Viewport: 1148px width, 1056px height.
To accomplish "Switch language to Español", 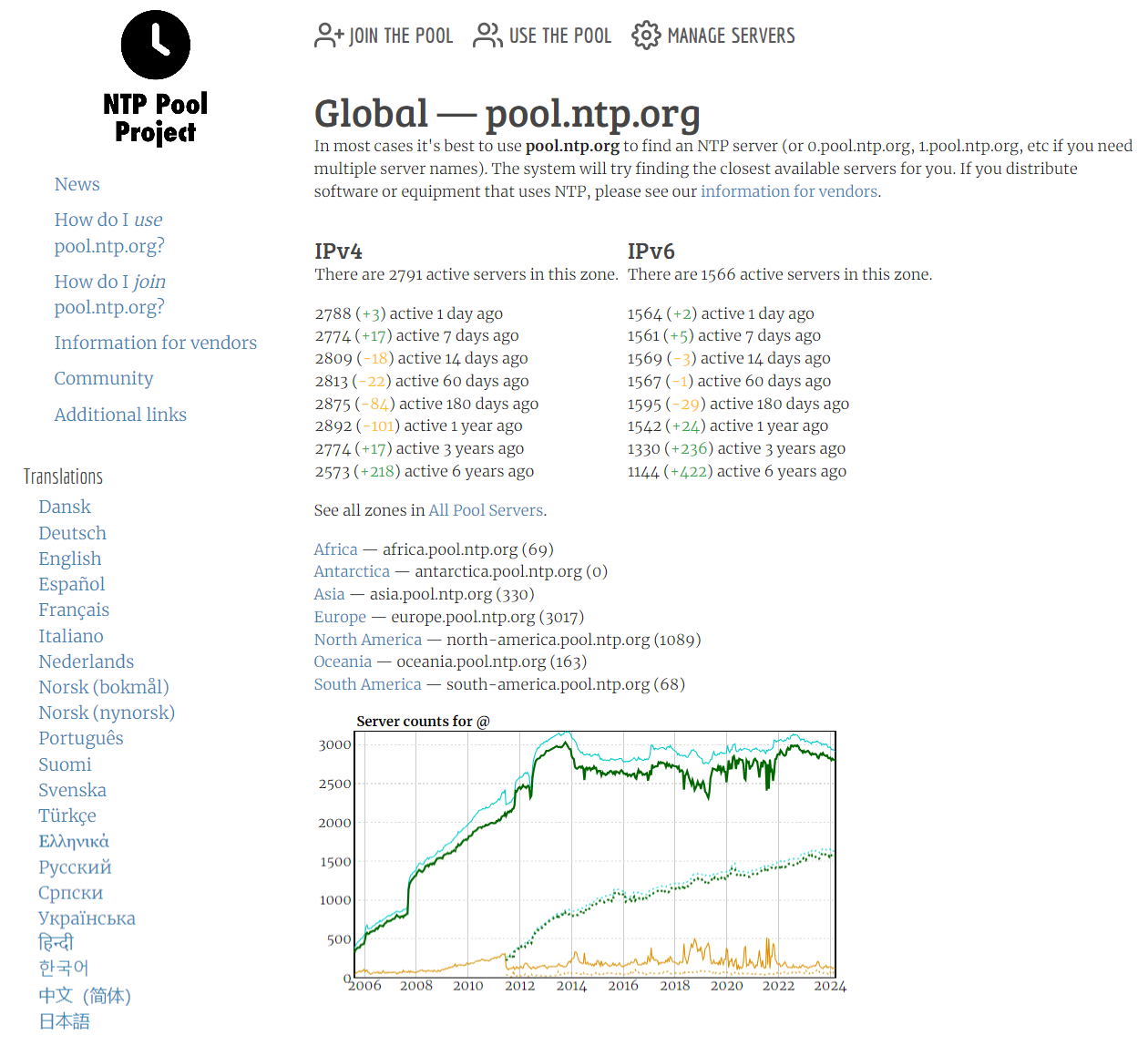I will [72, 584].
